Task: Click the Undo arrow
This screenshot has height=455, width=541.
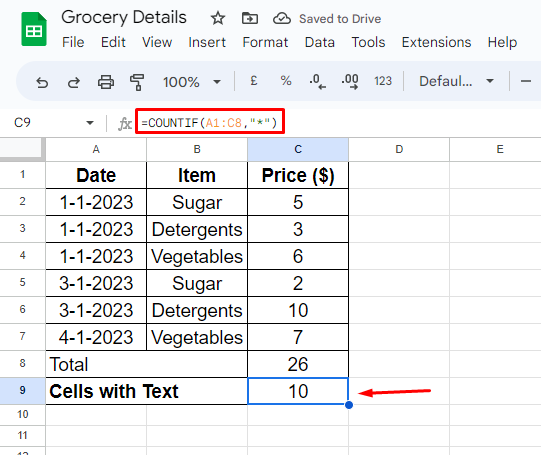Action: (42, 82)
